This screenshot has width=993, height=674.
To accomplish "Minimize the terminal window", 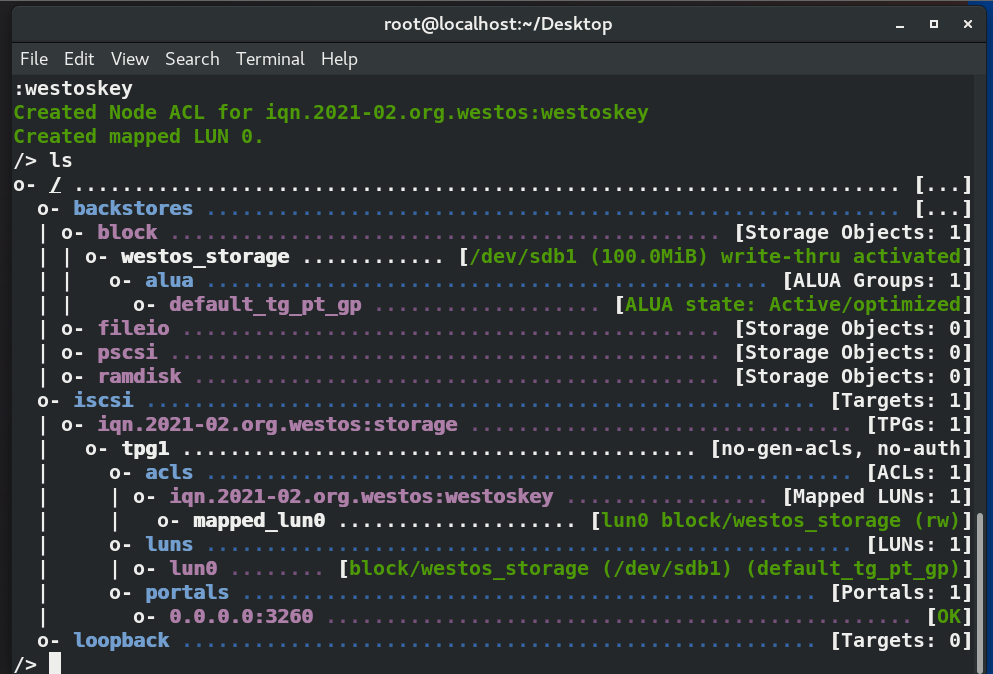I will 900,25.
